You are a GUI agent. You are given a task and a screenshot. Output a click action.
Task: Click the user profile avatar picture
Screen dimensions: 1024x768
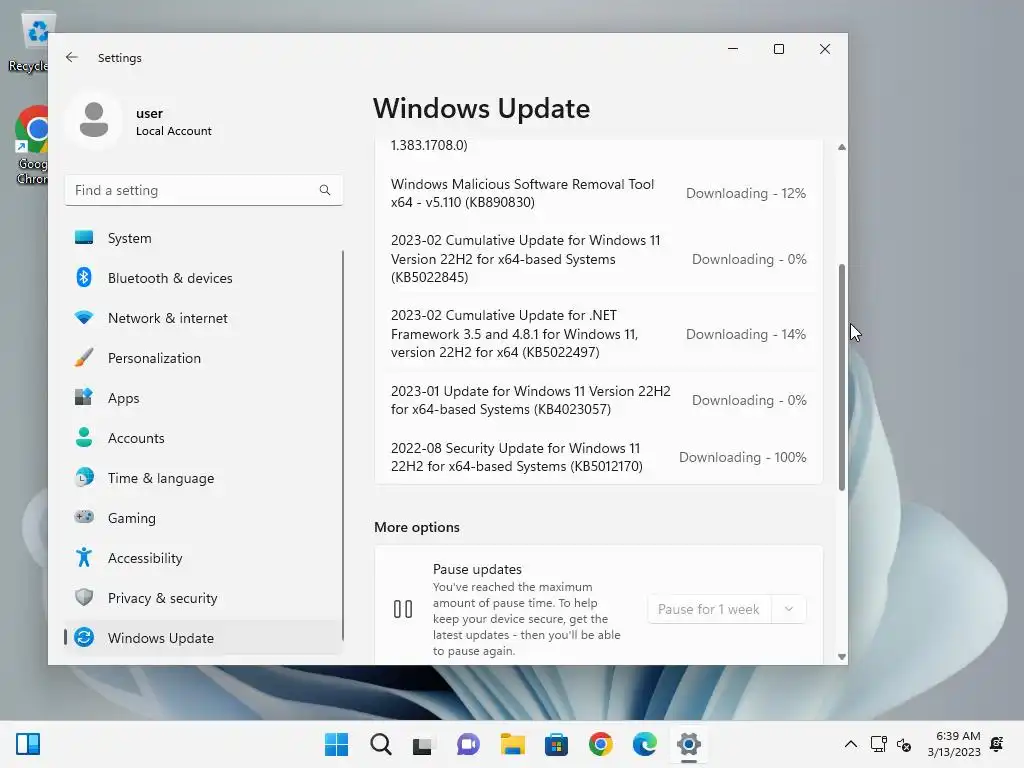pos(94,120)
